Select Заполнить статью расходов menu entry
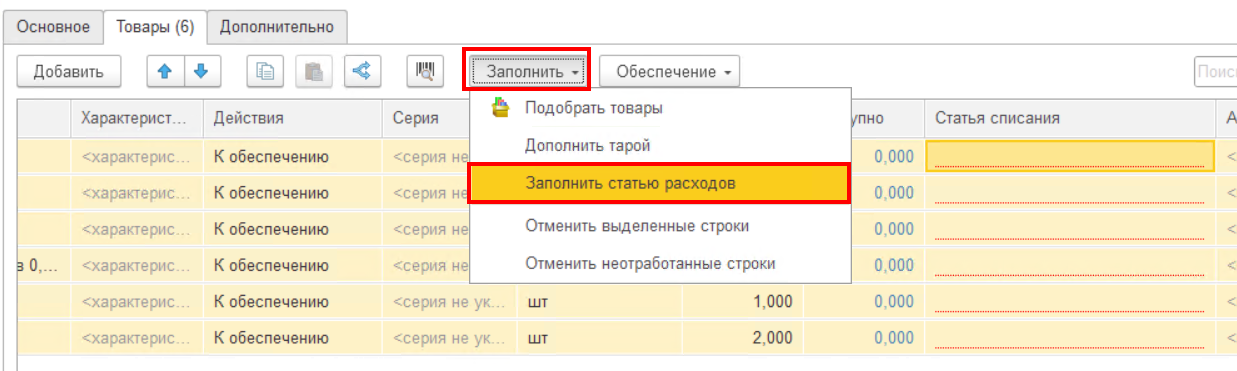The image size is (1237, 371). point(659,184)
